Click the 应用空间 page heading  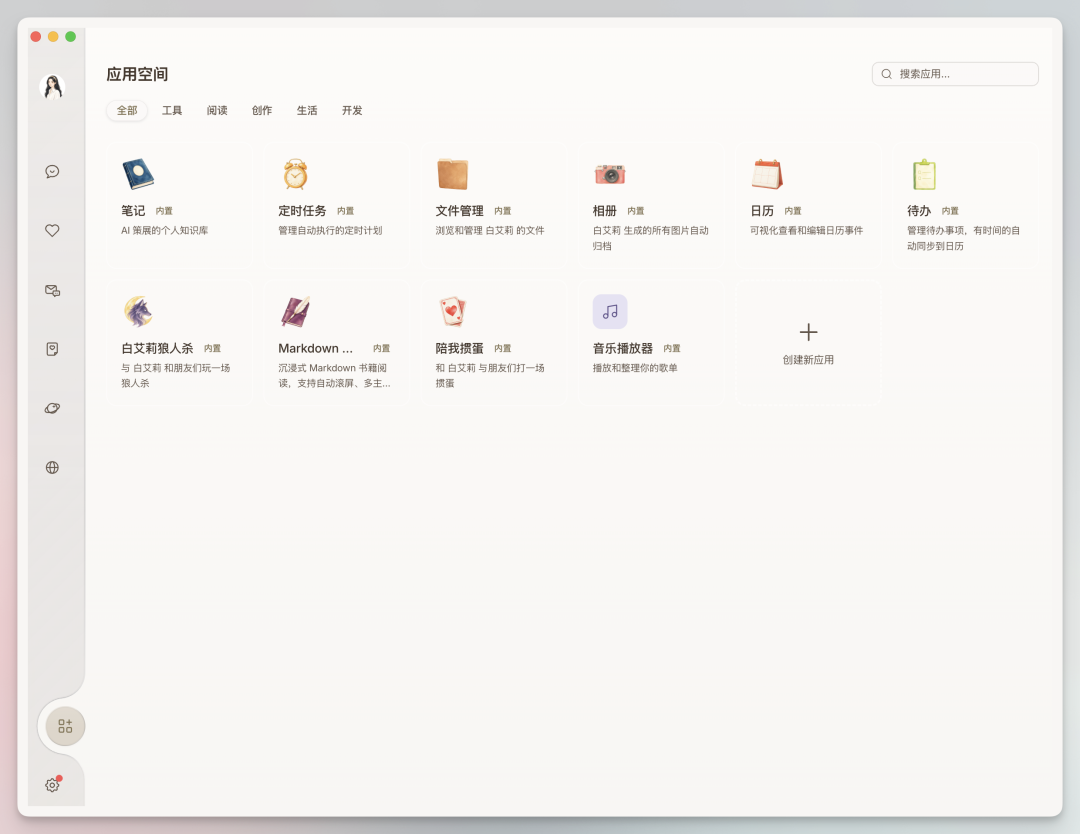click(137, 74)
